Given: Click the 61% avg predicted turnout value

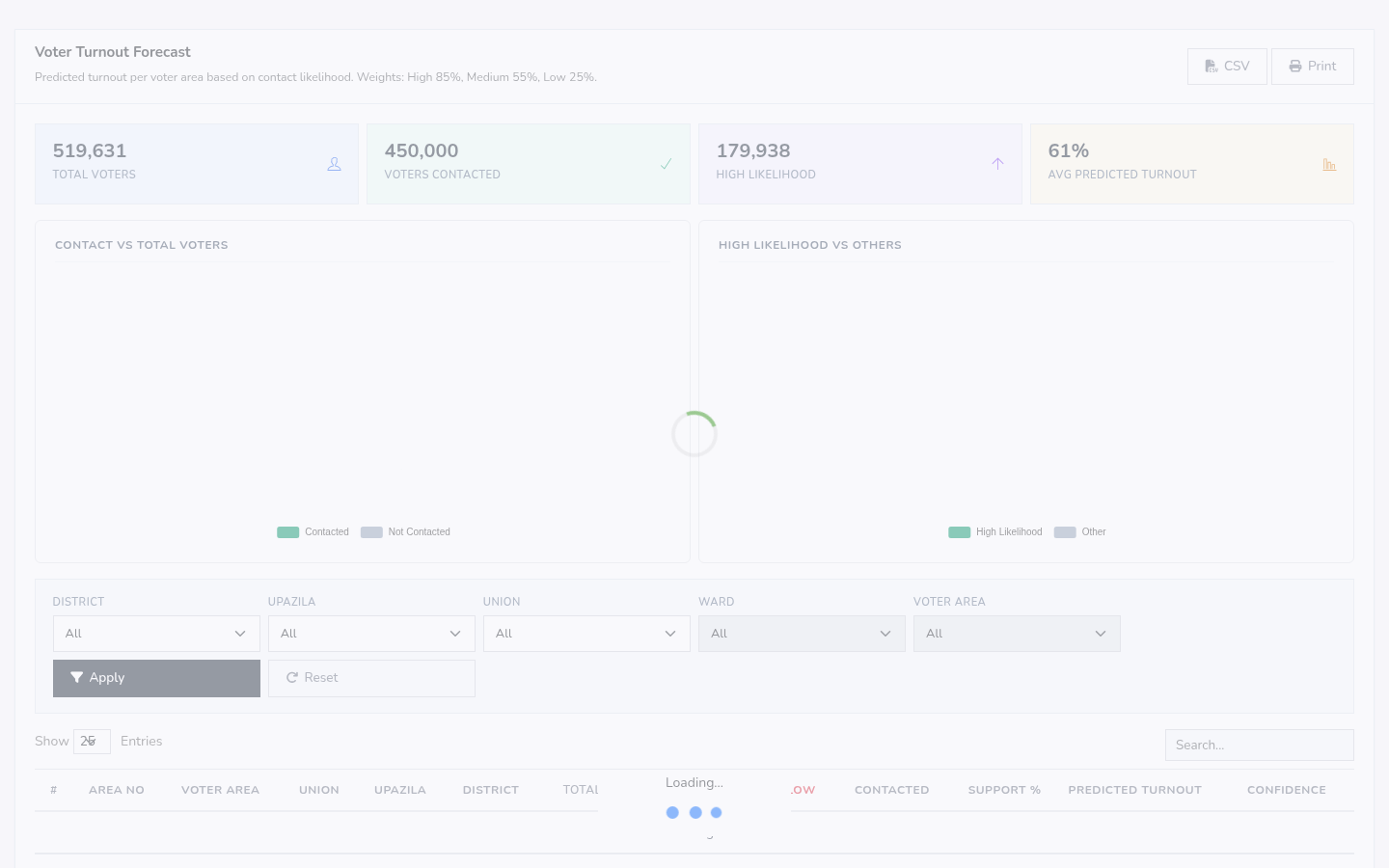Looking at the screenshot, I should [x=1069, y=150].
